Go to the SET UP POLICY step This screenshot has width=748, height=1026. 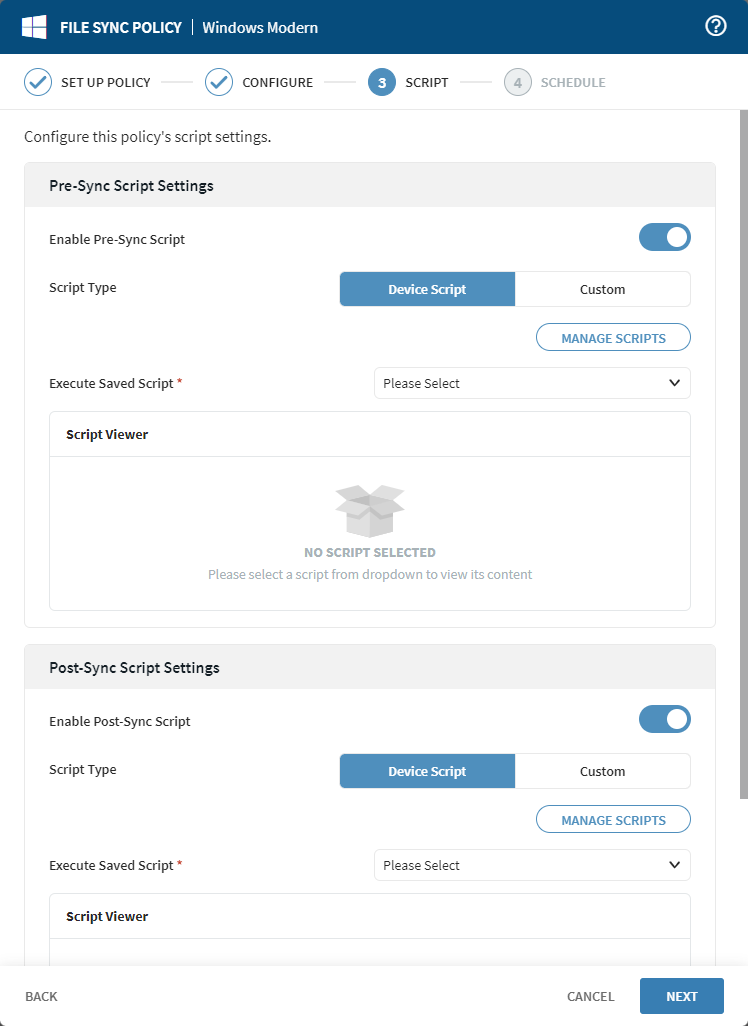coord(106,82)
